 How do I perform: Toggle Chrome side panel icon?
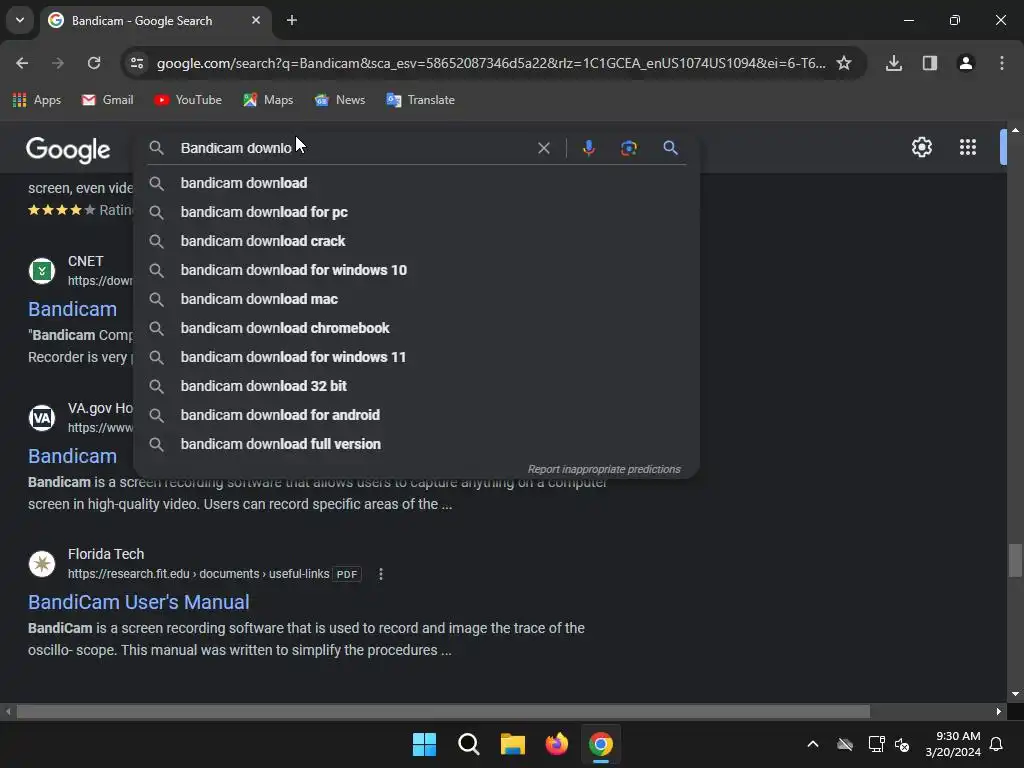coord(930,63)
